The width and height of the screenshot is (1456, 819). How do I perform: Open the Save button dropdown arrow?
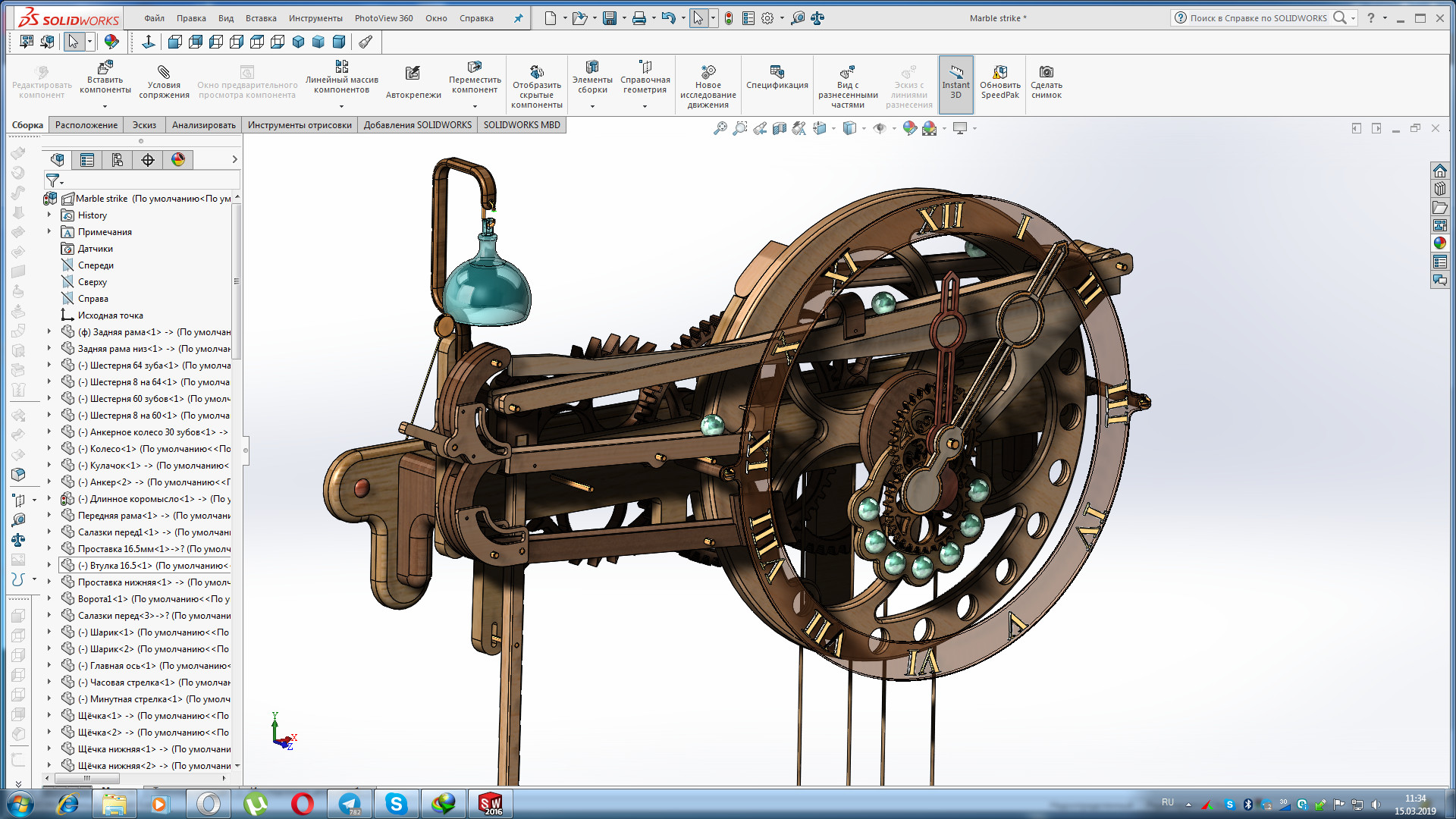(624, 18)
